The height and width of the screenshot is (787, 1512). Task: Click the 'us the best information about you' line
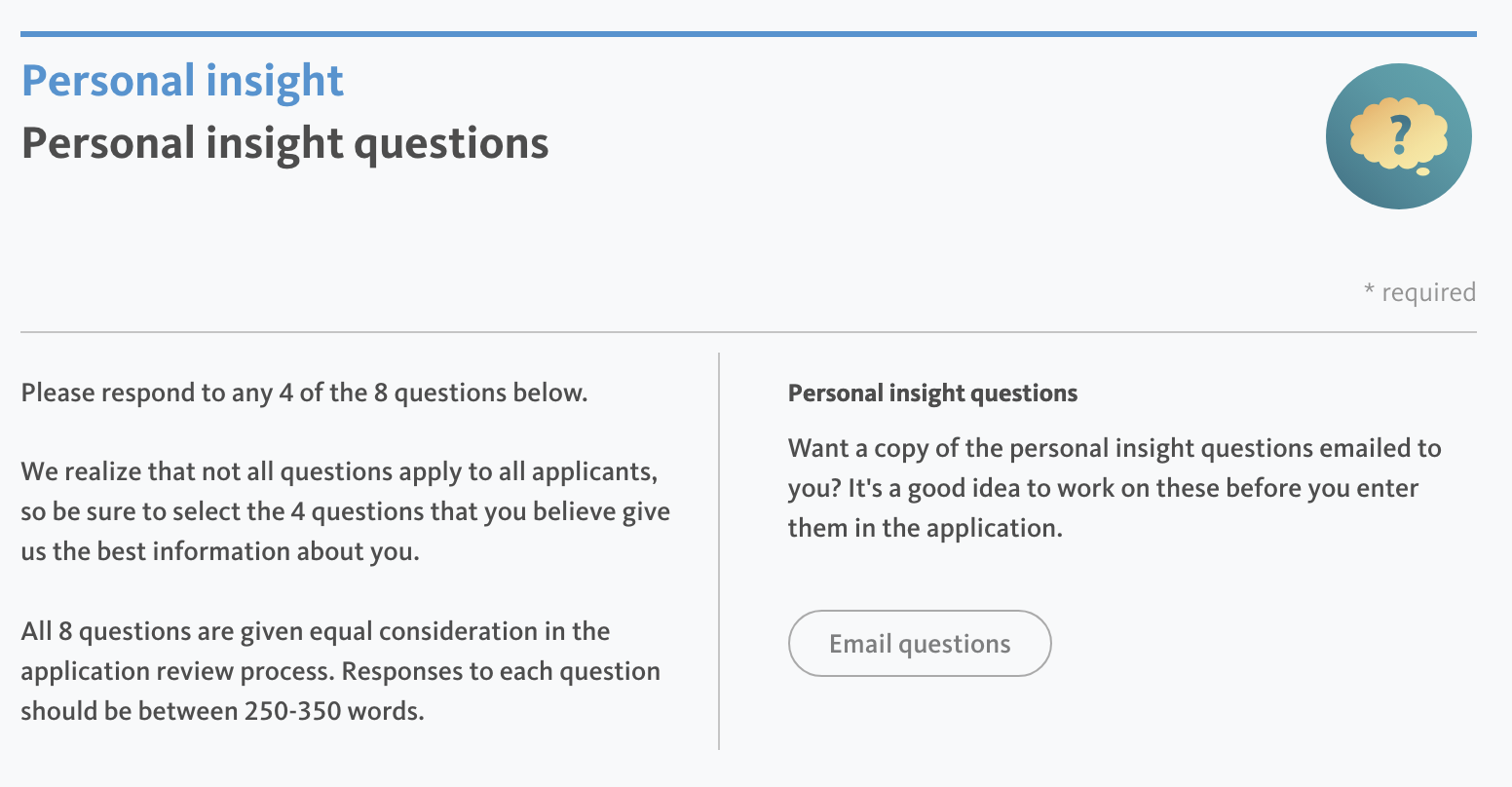tap(220, 551)
